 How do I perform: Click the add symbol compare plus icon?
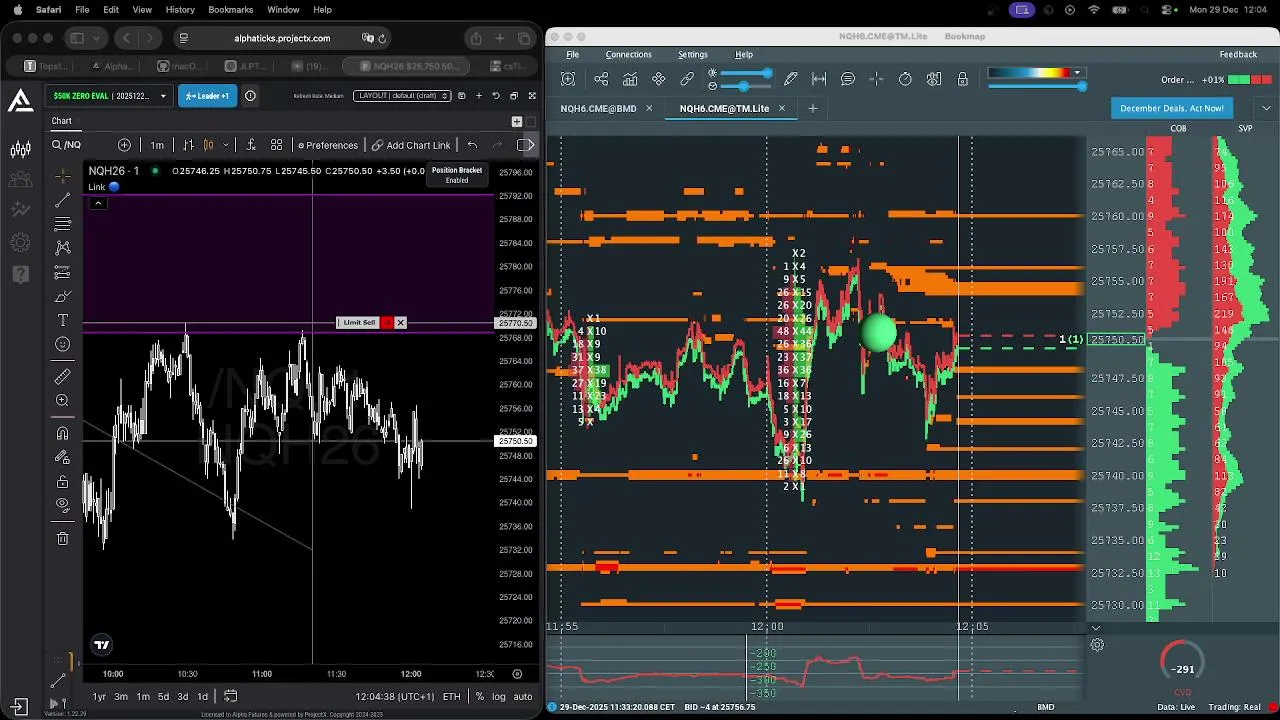click(x=124, y=145)
